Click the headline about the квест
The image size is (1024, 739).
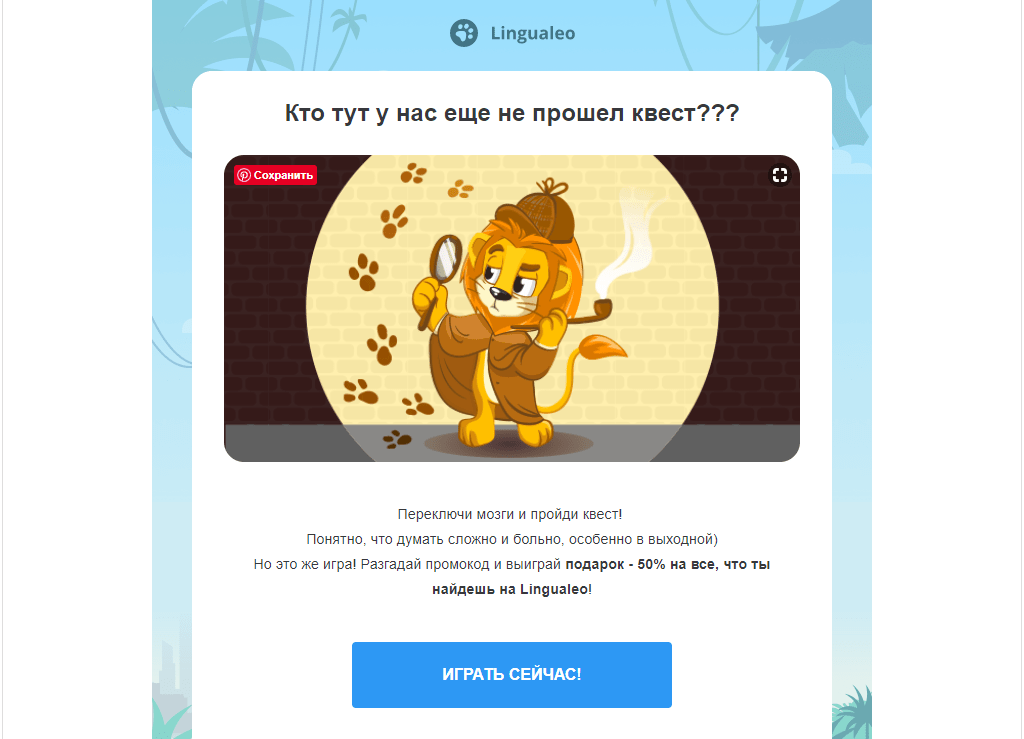click(512, 113)
